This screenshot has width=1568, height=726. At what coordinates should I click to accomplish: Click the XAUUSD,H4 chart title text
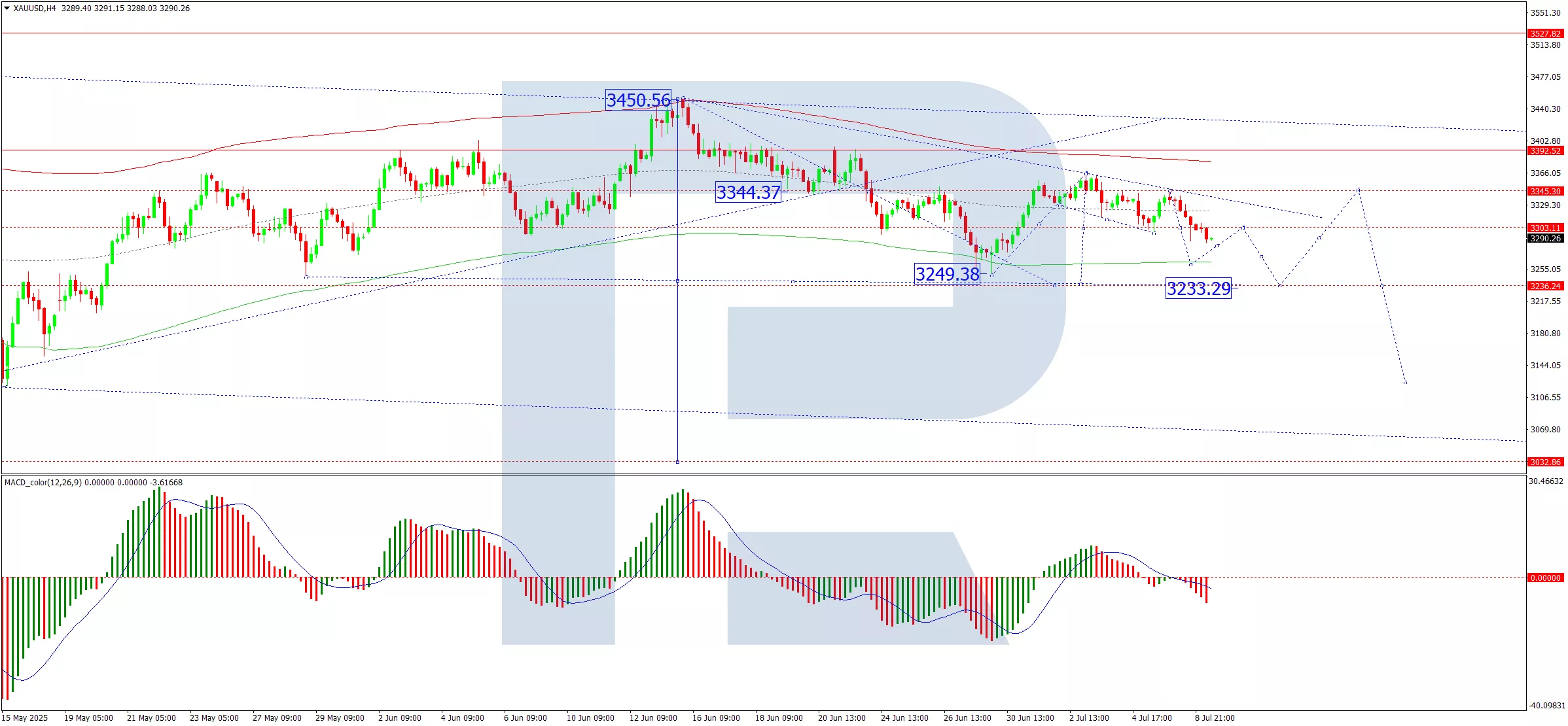coord(35,9)
